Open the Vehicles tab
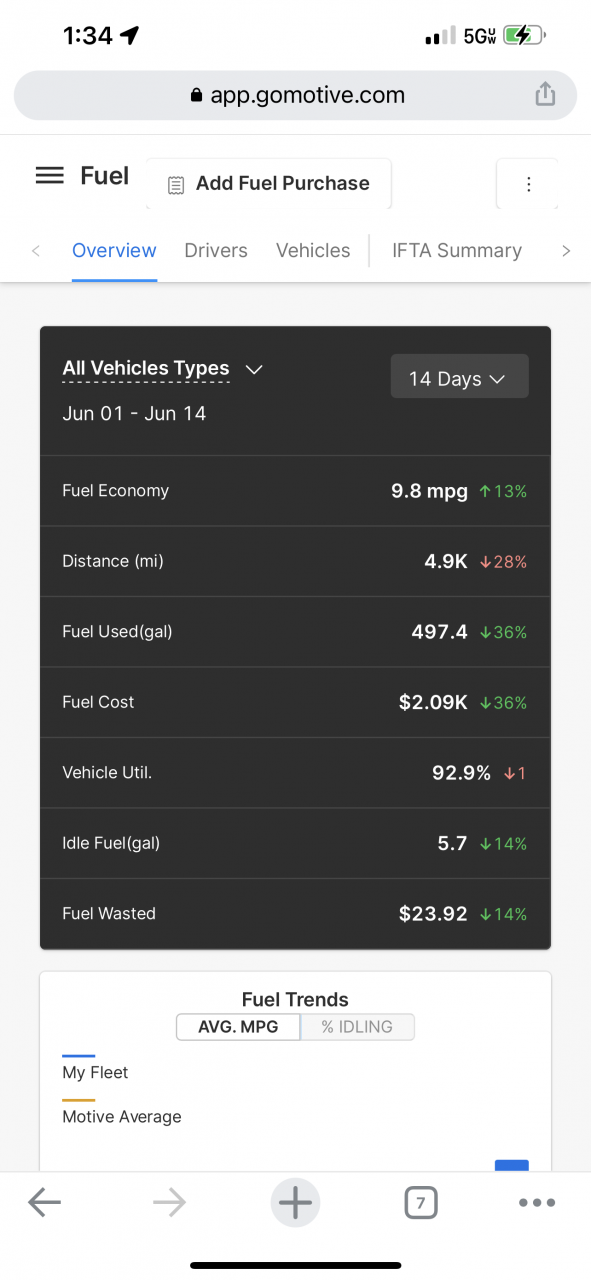The width and height of the screenshot is (591, 1280). point(313,250)
